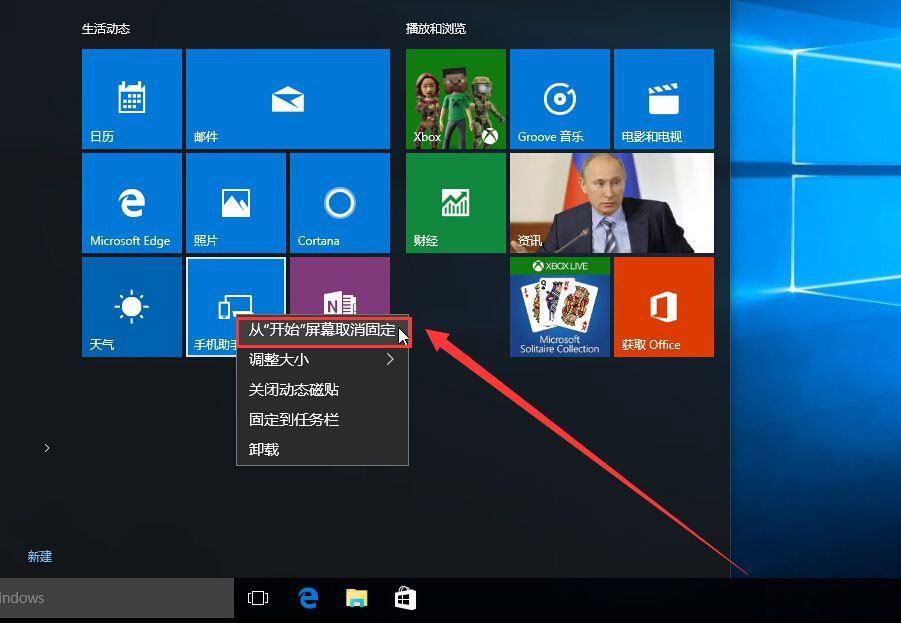Launch Edge from the taskbar
Screen dimensions: 901x623
(x=308, y=598)
